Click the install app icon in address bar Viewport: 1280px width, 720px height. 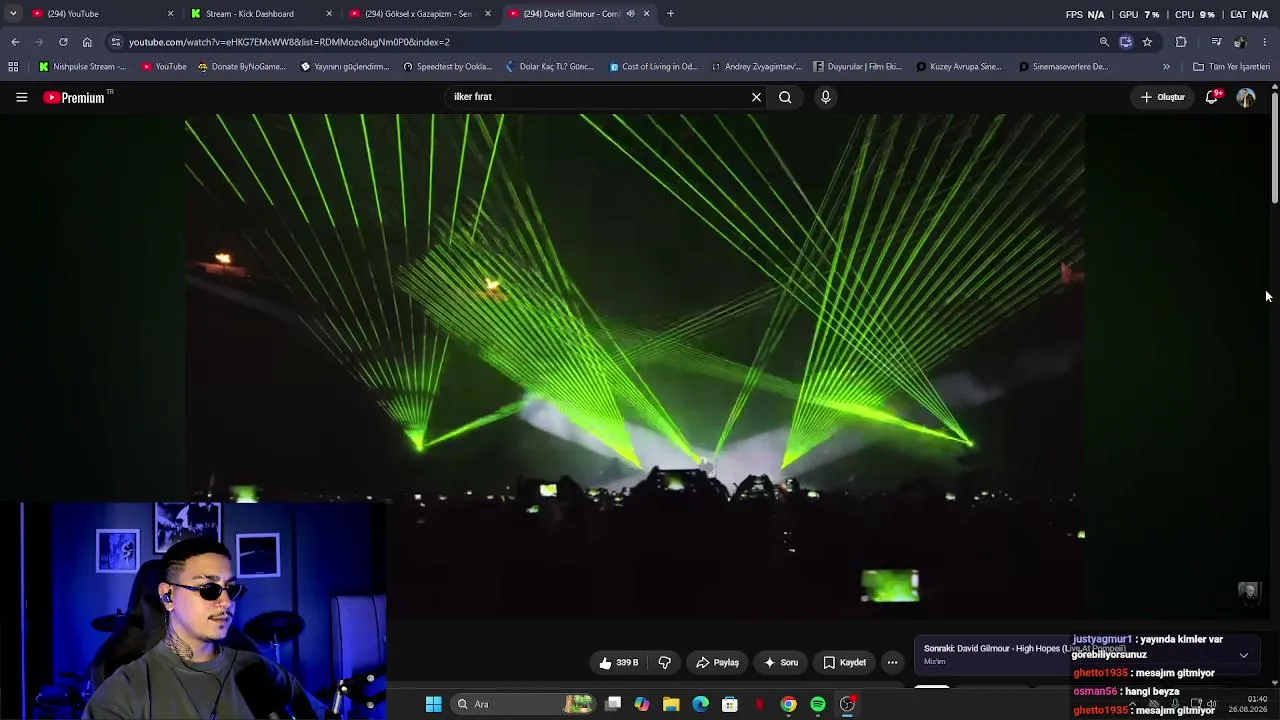point(1126,42)
